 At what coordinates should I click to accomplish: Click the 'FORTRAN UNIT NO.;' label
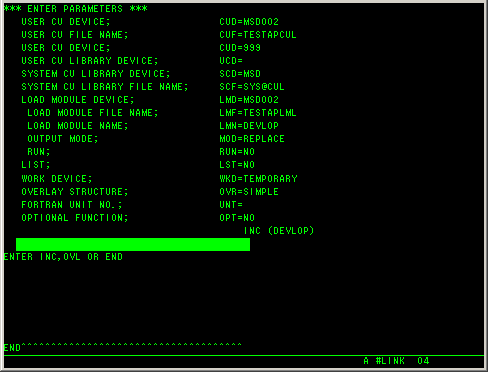coord(72,205)
